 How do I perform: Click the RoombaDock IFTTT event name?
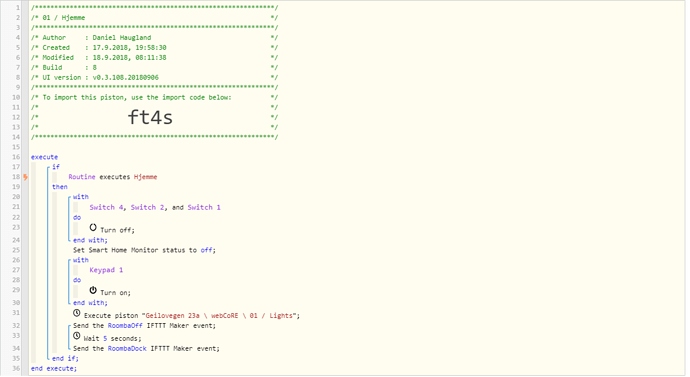[x=127, y=348]
